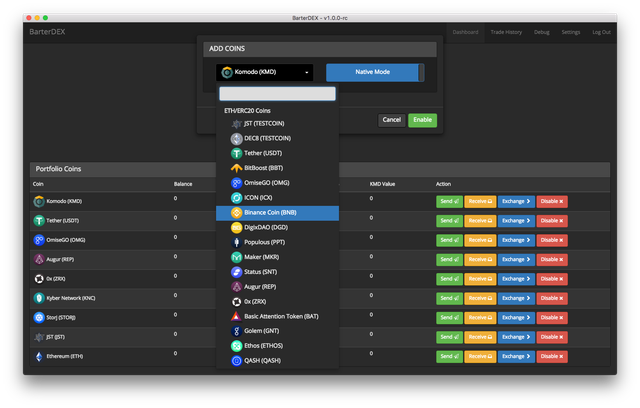Select DigixDAO (DGD) from dropdown

point(278,227)
